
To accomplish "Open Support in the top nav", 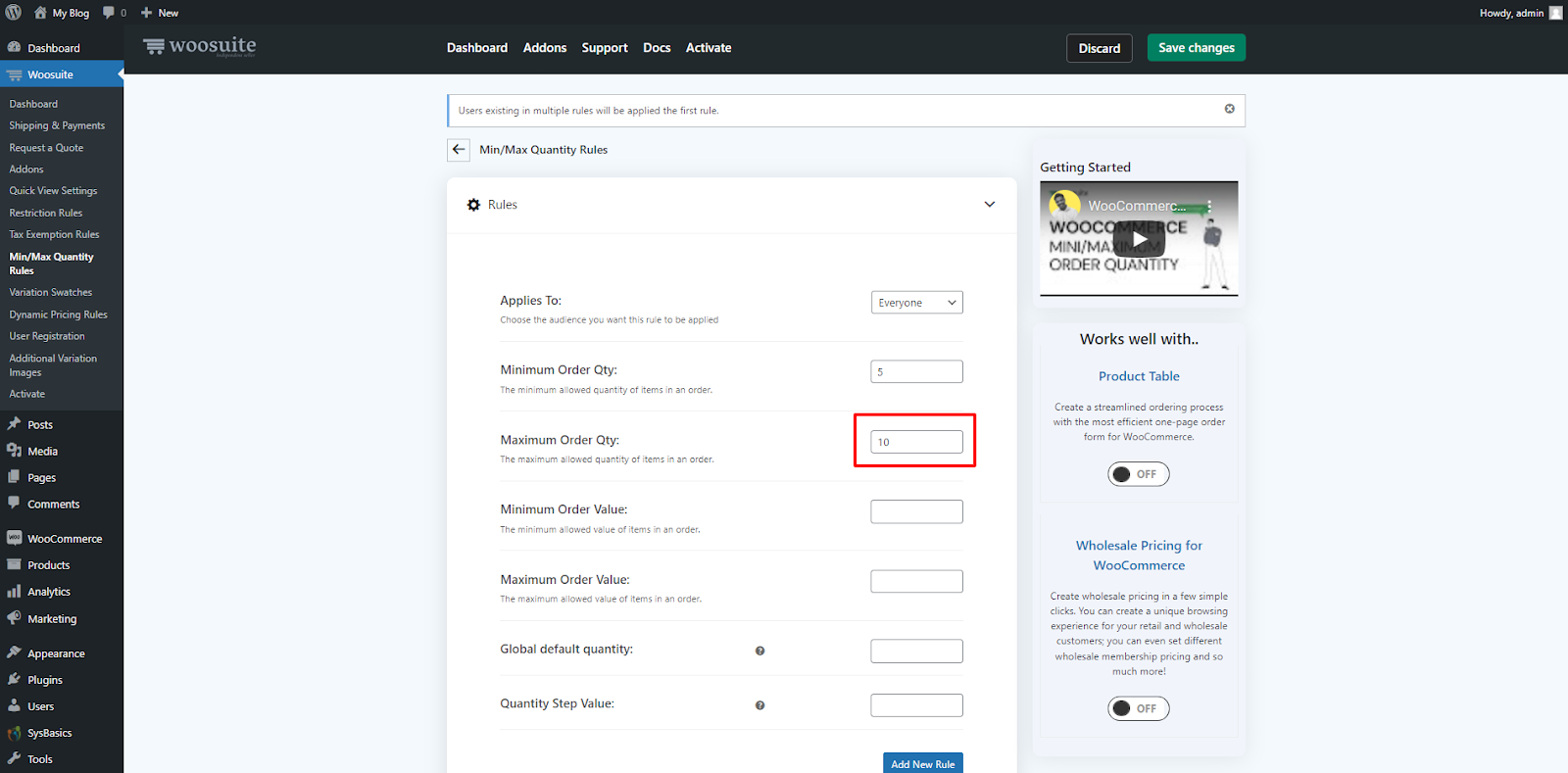I will point(605,48).
